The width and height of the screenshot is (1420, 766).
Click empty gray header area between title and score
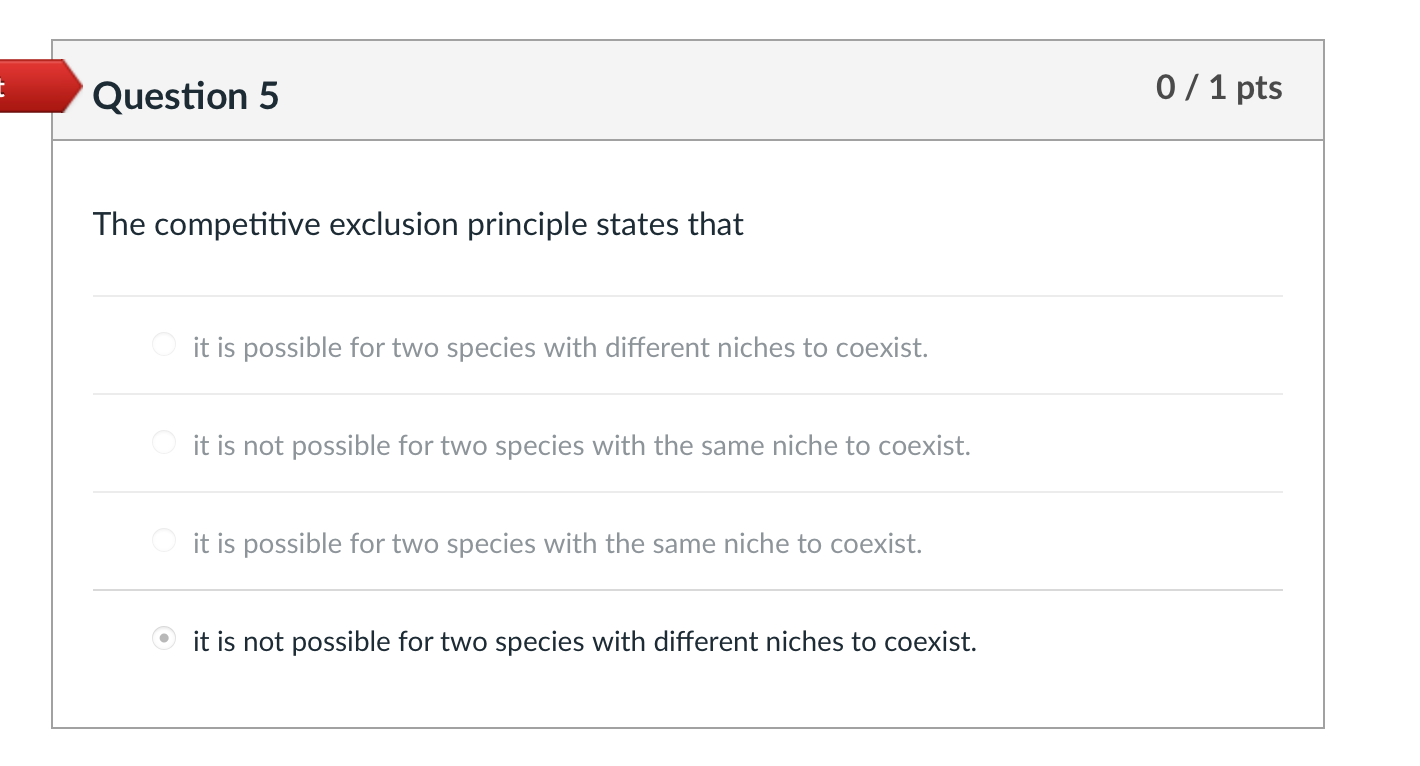(700, 90)
